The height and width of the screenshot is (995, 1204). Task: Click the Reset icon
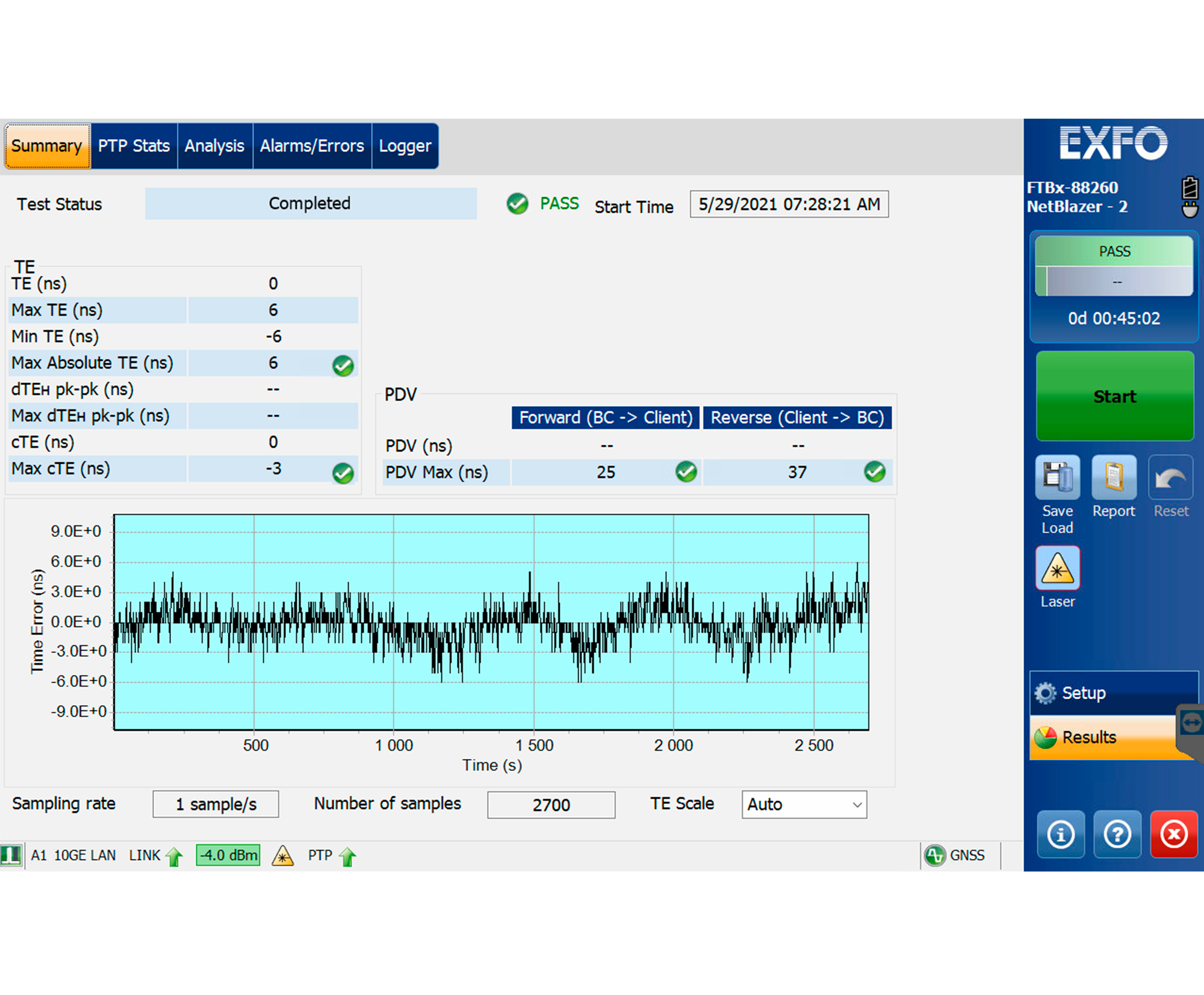1170,476
